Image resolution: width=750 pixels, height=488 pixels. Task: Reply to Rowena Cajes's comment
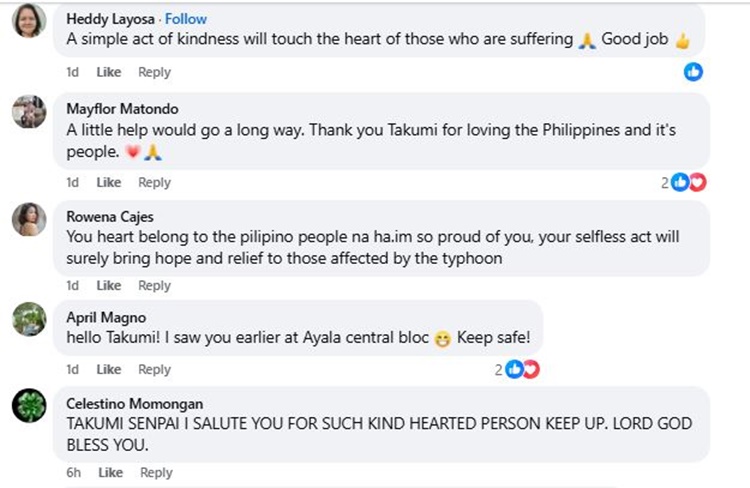154,285
